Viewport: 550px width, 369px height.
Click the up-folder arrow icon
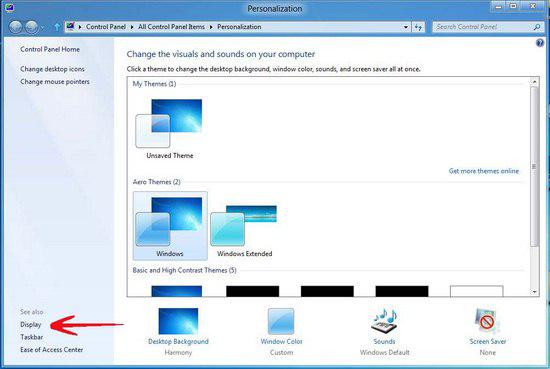(x=57, y=27)
